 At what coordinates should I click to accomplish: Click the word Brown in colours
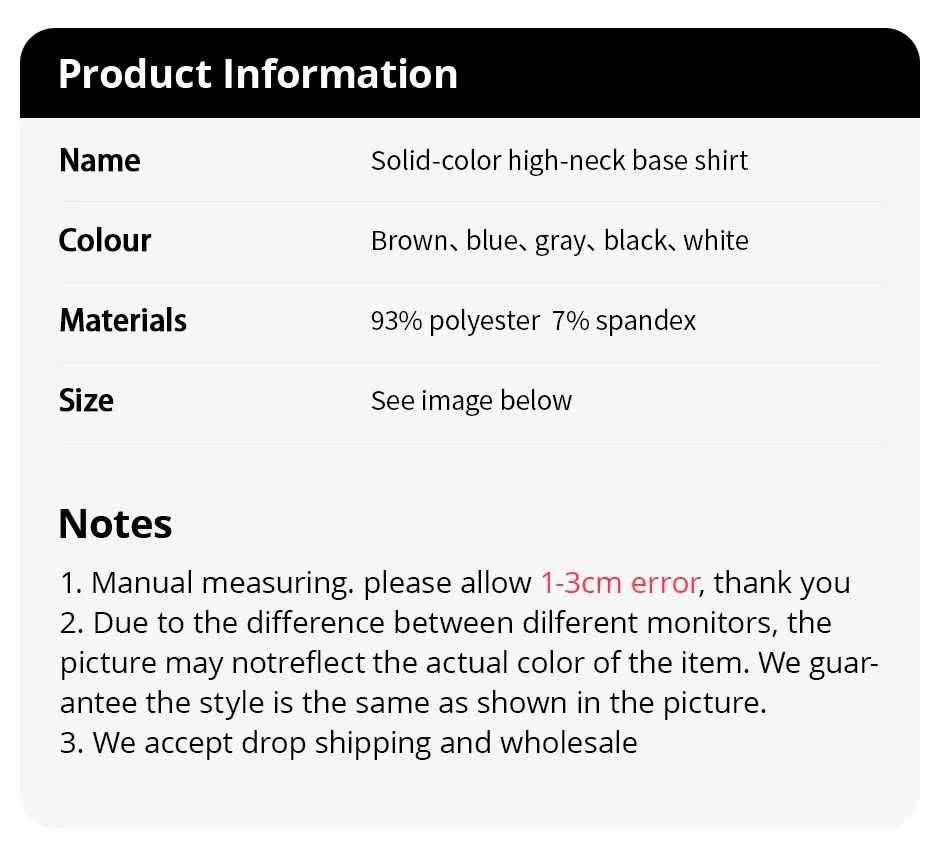tap(408, 241)
